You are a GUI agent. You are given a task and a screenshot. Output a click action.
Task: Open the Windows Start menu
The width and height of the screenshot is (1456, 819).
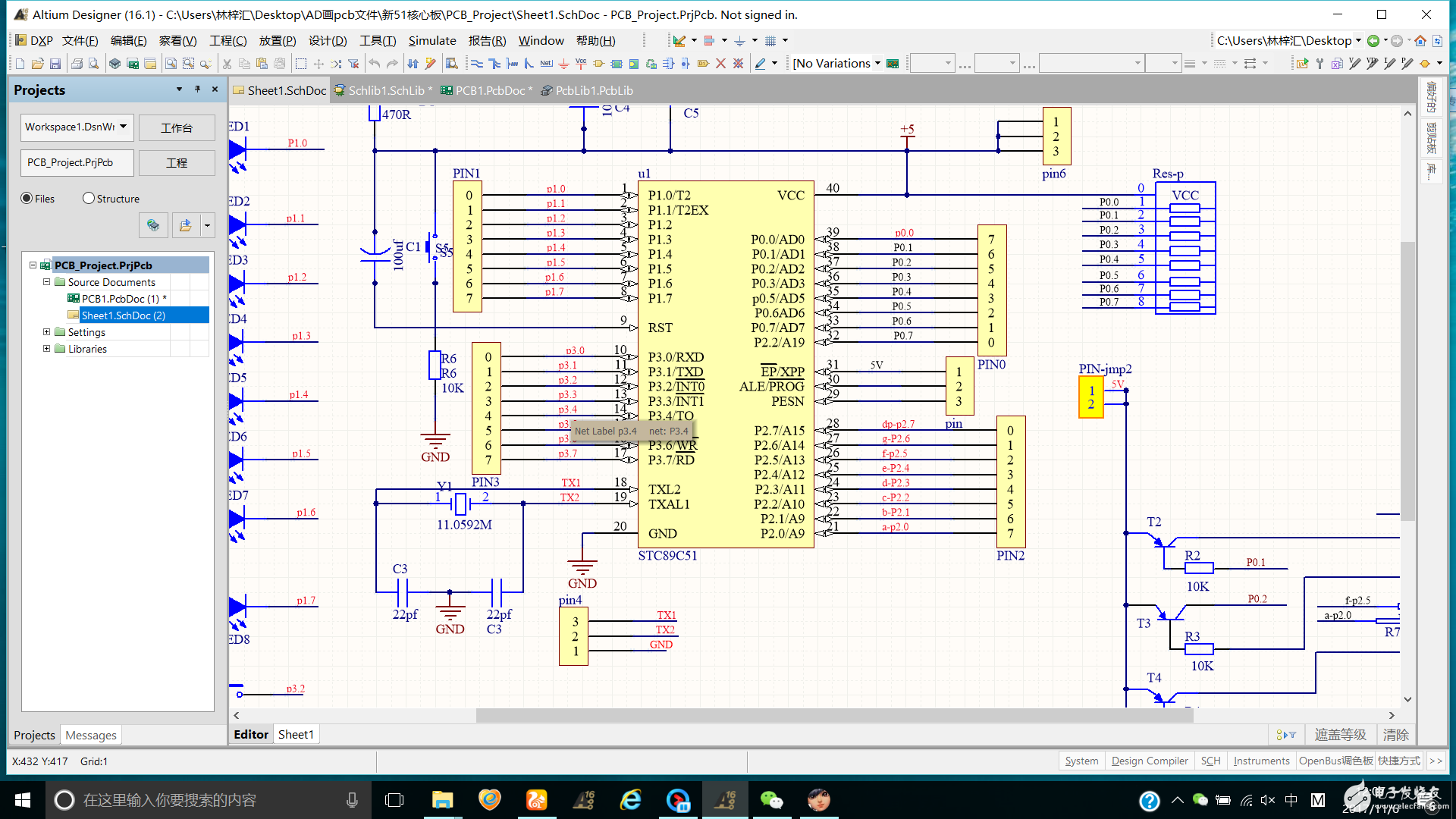click(23, 800)
